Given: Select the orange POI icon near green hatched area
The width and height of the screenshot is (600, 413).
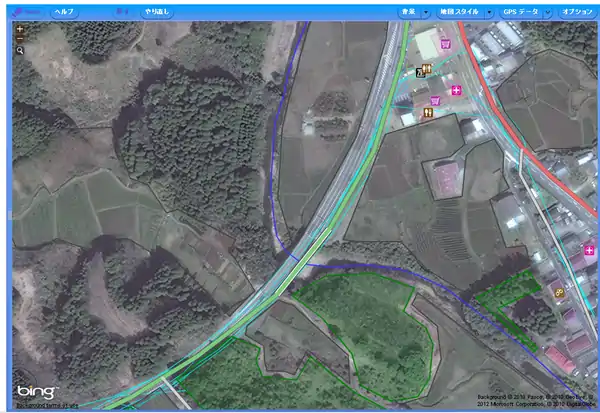Looking at the screenshot, I should 559,292.
